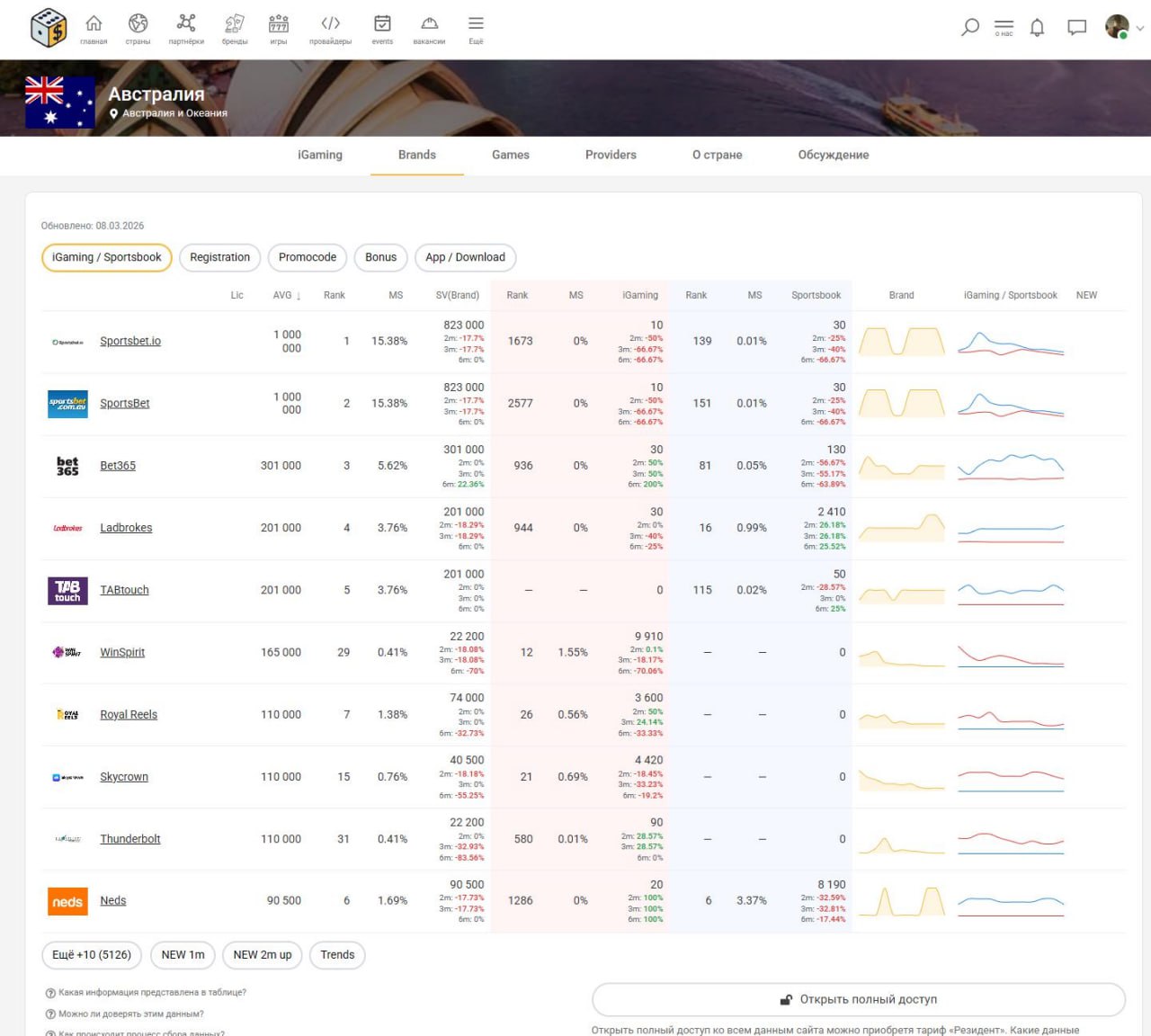Click the search magnifier icon

pyautogui.click(x=969, y=28)
